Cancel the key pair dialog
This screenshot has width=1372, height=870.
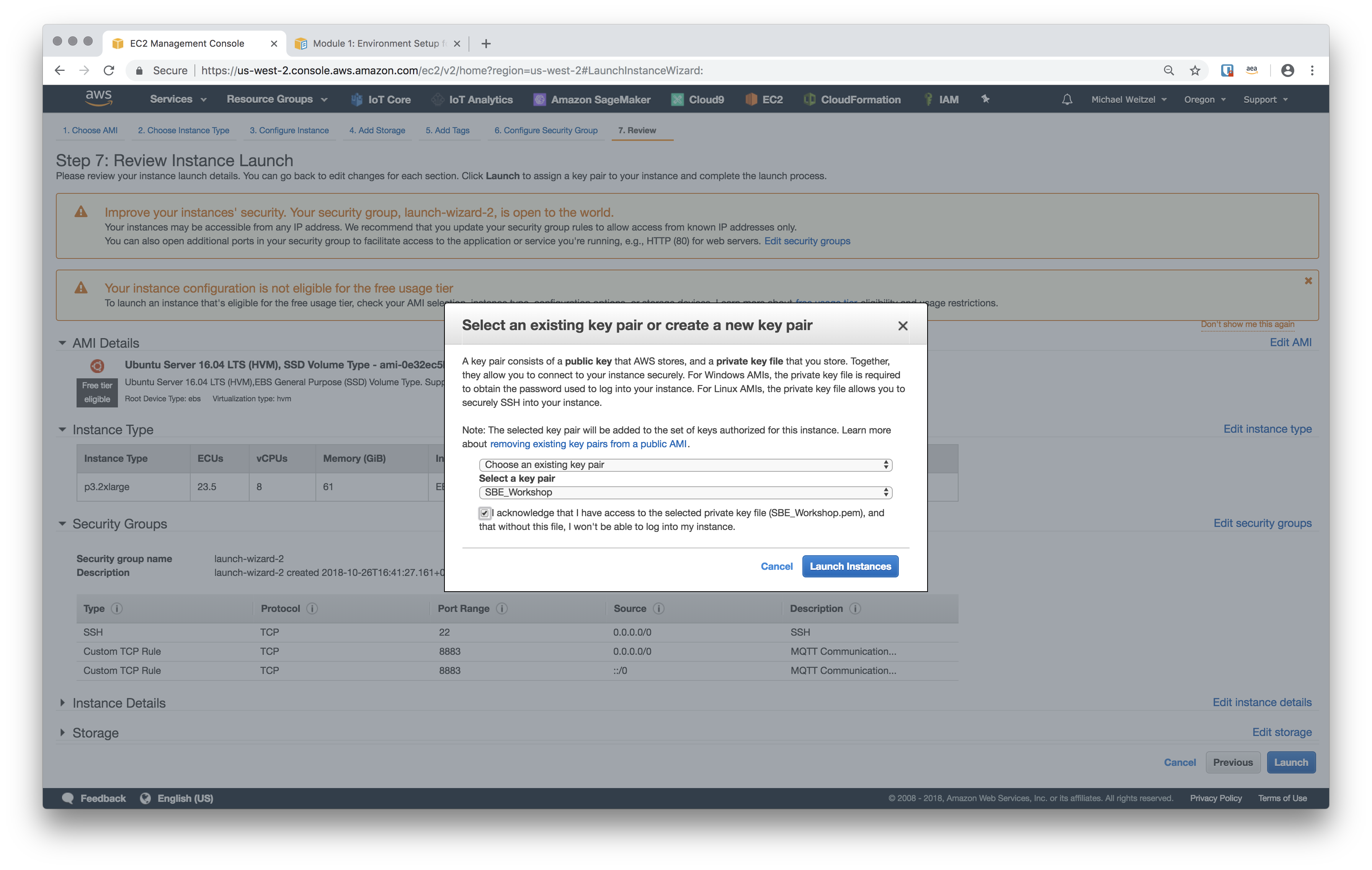coord(777,566)
